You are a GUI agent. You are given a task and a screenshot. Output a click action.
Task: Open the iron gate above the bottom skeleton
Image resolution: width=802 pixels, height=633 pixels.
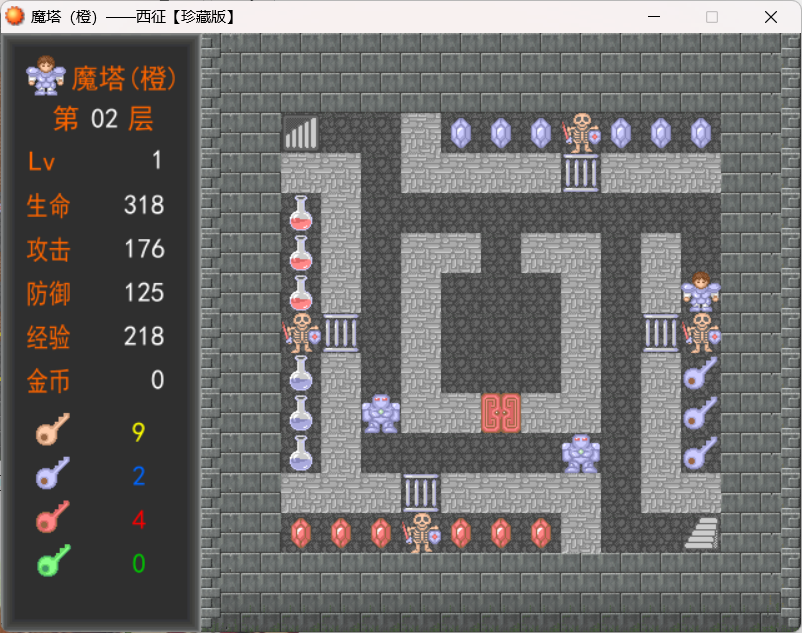coord(421,493)
